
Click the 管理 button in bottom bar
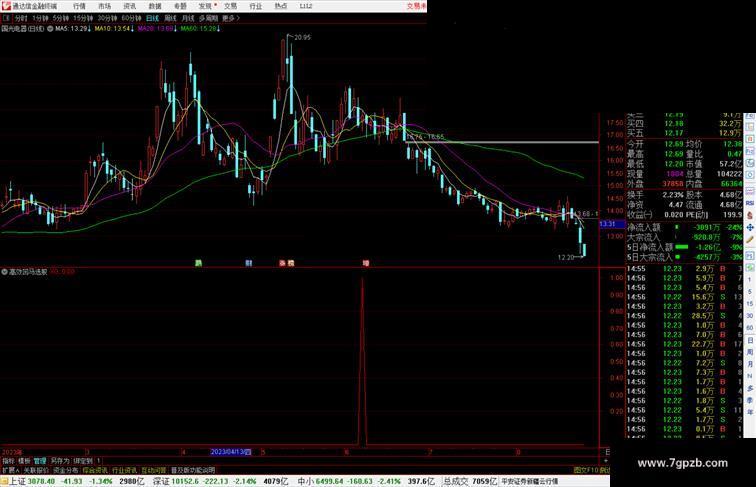coord(40,461)
